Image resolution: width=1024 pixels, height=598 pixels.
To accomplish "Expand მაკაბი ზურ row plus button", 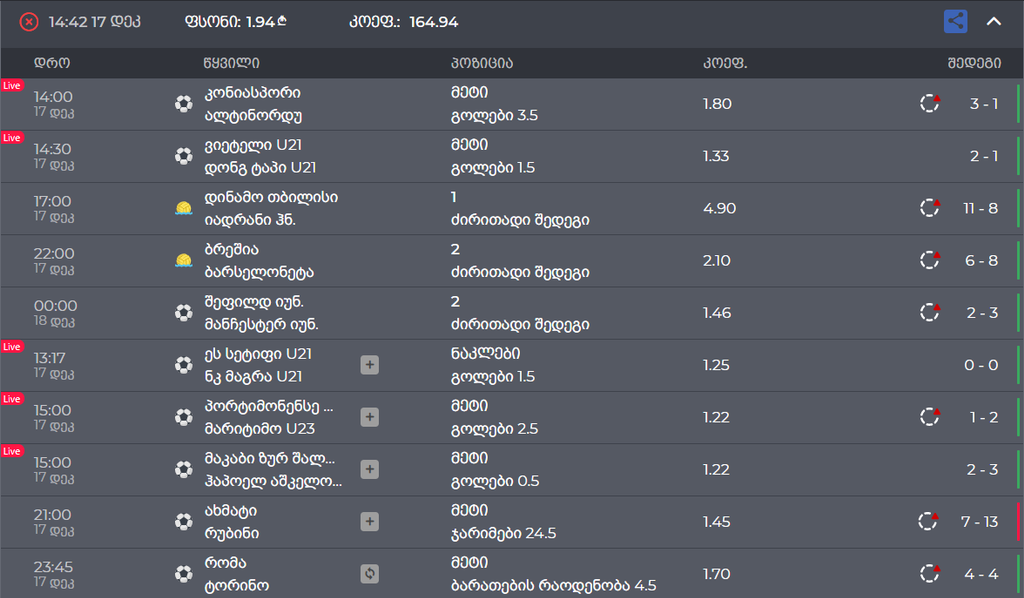I will point(370,469).
